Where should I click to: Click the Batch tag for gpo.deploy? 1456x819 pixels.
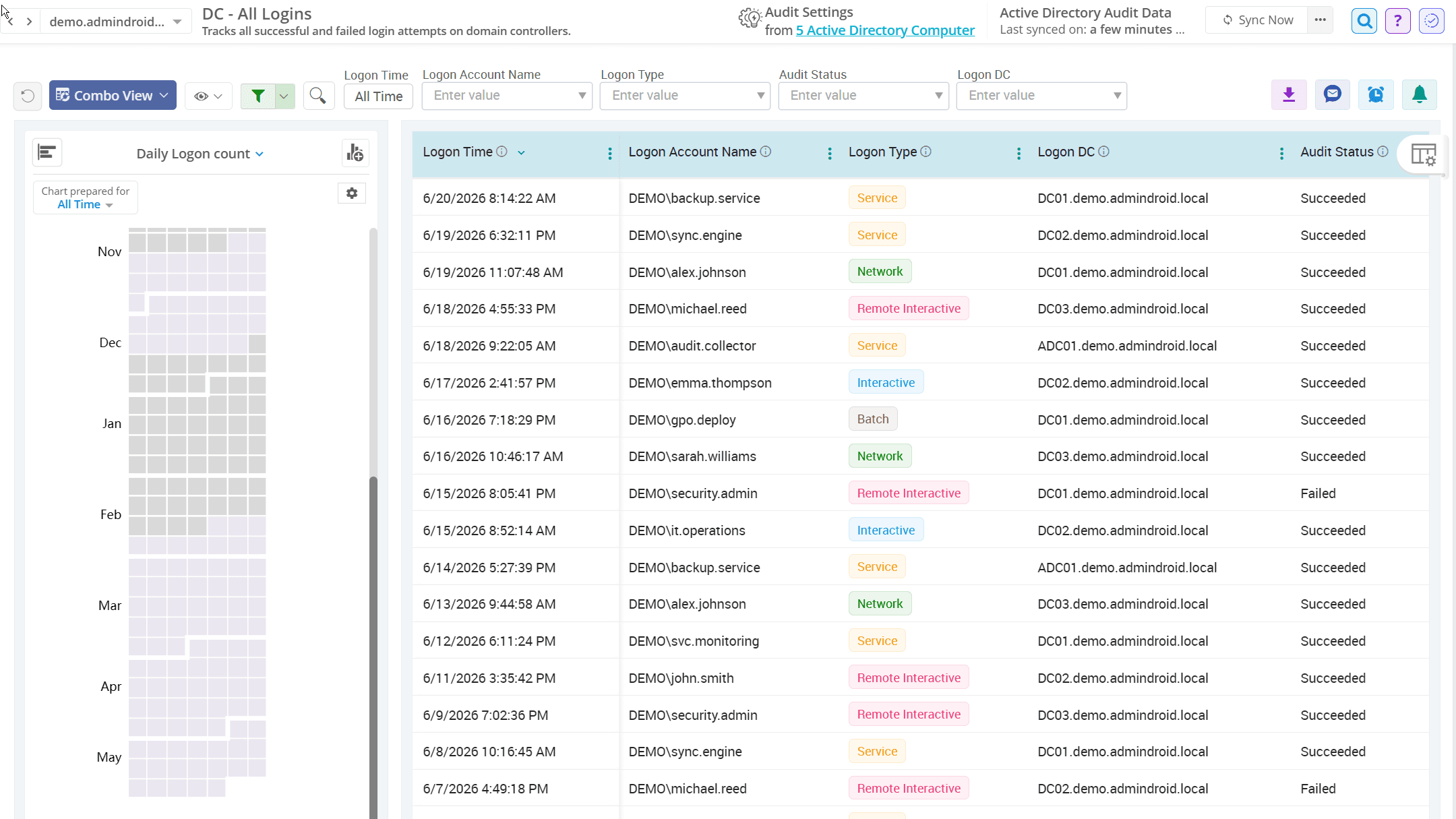pyautogui.click(x=873, y=419)
